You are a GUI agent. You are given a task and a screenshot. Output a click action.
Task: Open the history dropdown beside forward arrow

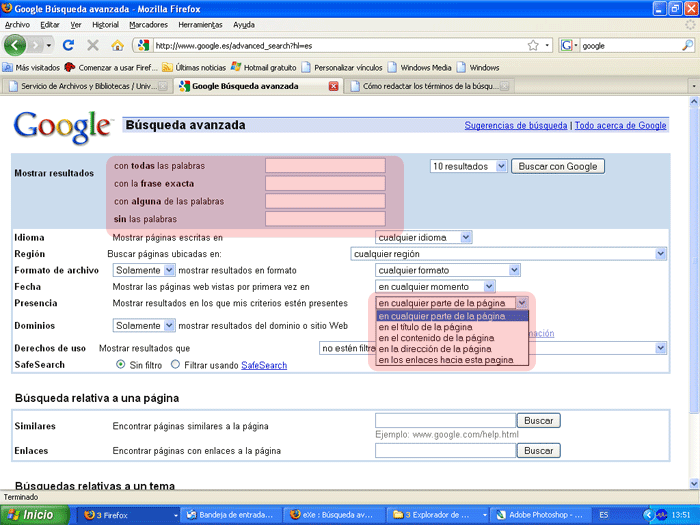pyautogui.click(x=49, y=45)
